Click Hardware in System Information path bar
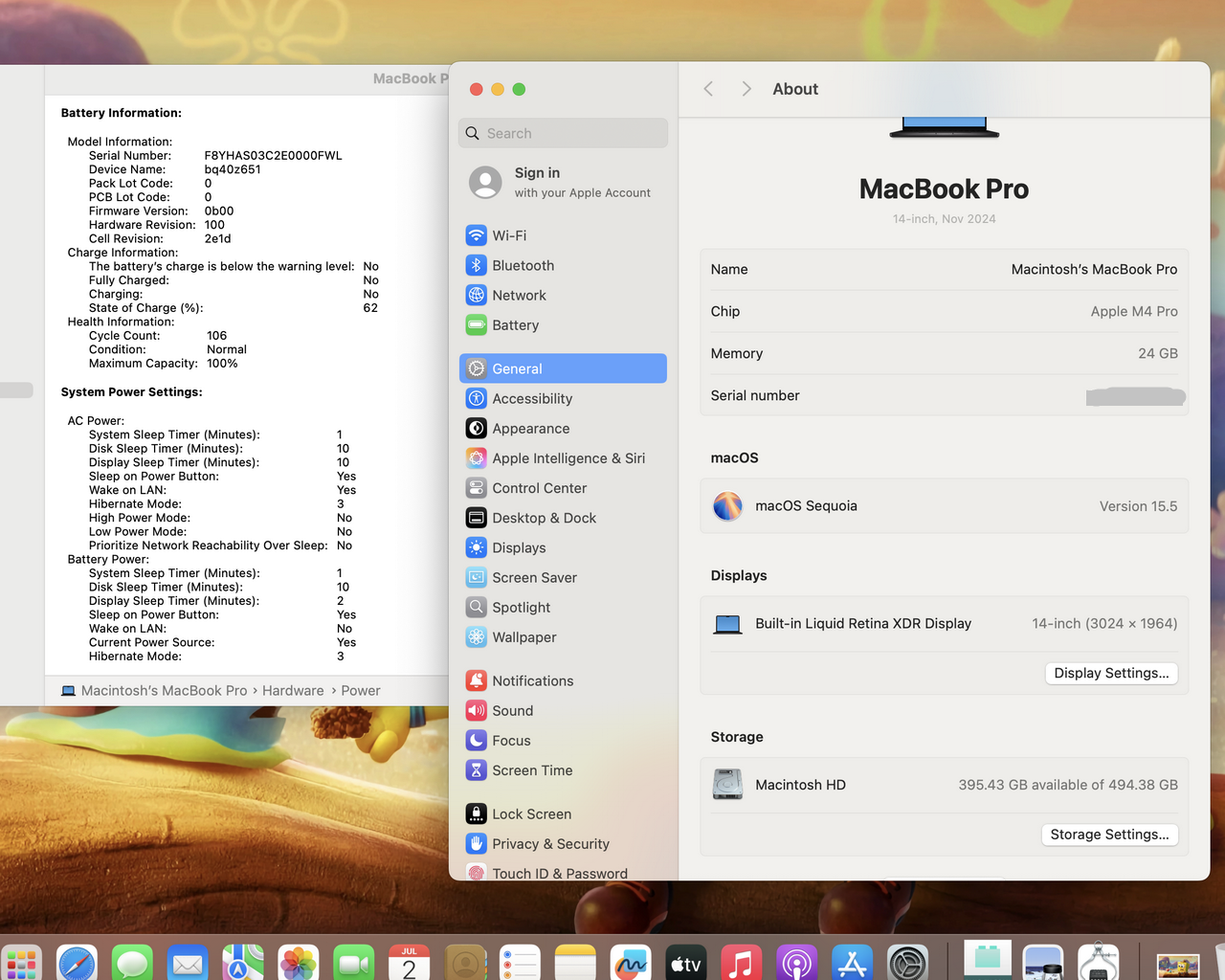 293,690
